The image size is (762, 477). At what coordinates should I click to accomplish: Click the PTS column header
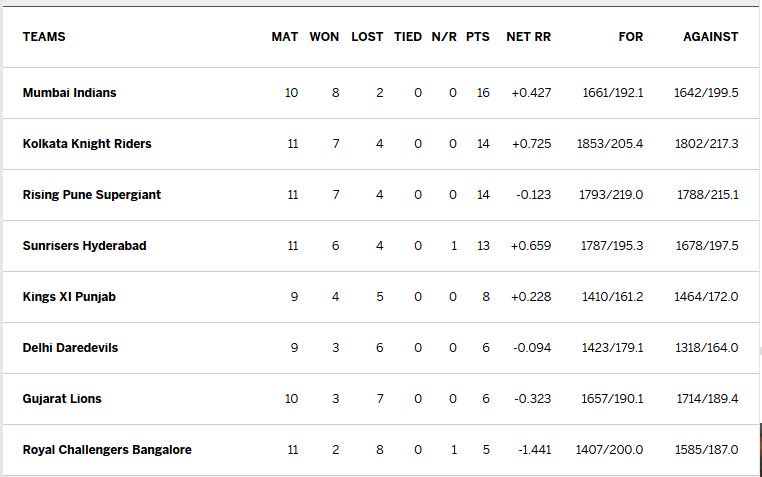tap(478, 37)
